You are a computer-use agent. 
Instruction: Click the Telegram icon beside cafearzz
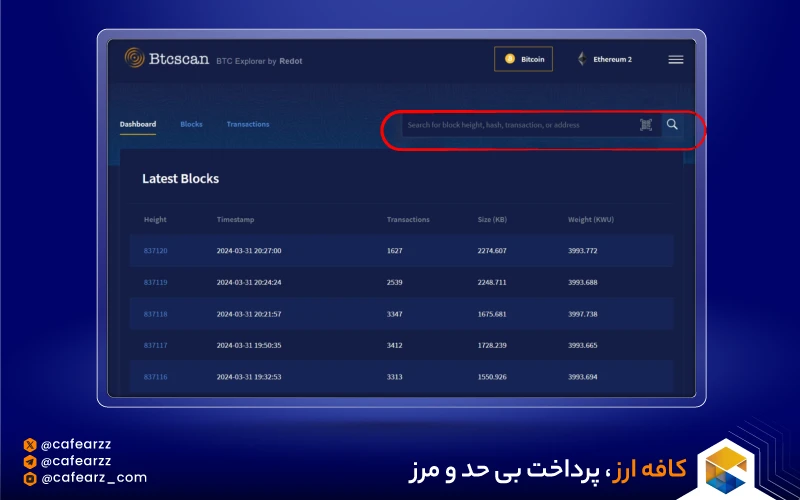(x=30, y=461)
